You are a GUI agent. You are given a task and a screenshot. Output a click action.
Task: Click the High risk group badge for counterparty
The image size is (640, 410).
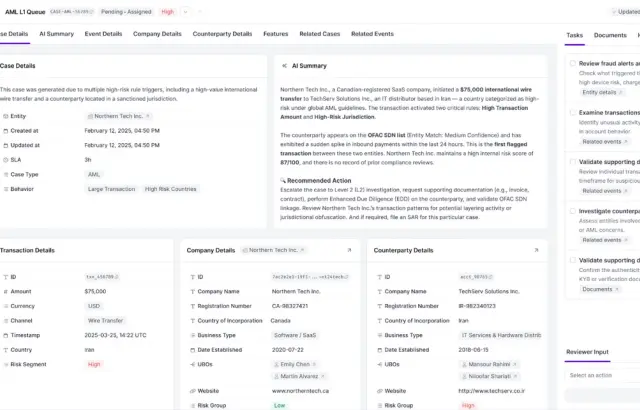coord(468,406)
